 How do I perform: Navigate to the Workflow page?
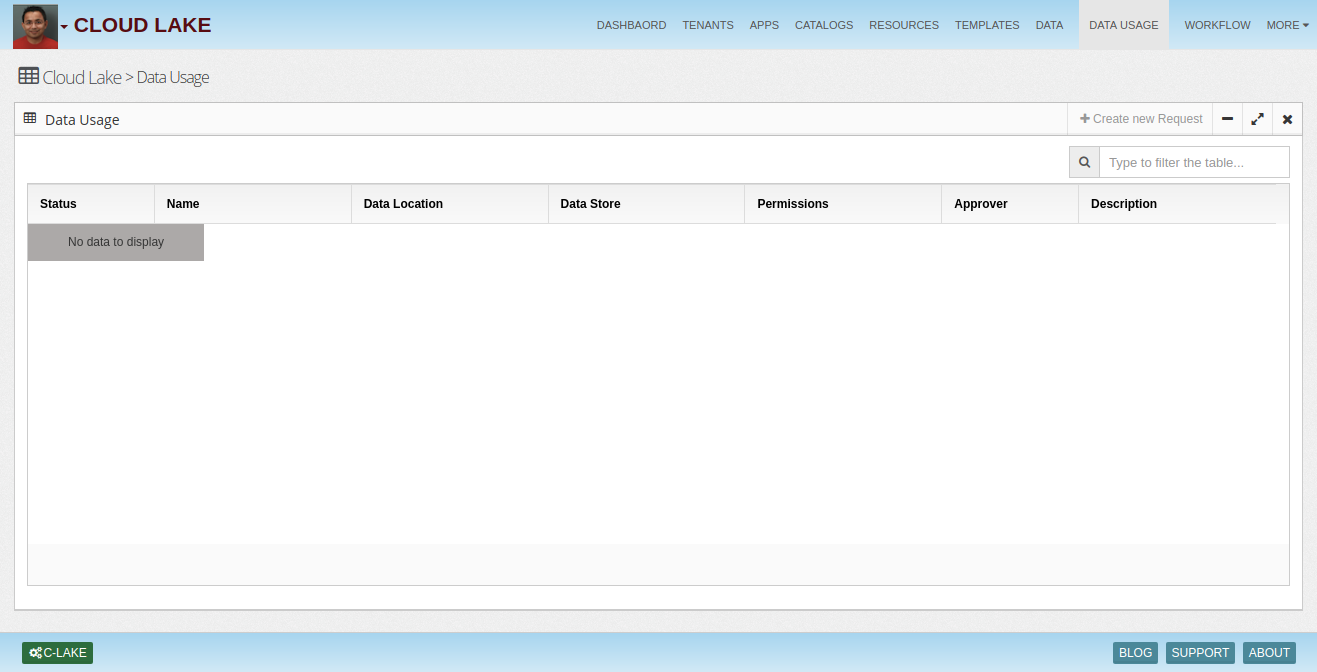click(1217, 25)
